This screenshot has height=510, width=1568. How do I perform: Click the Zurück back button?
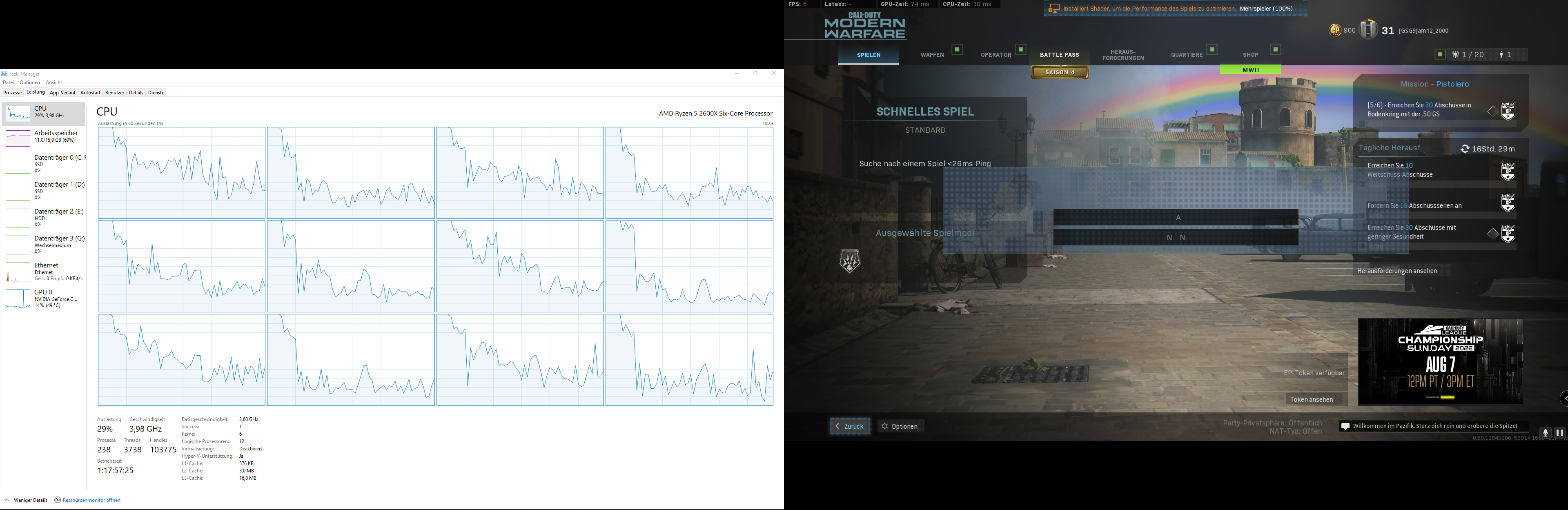pos(850,427)
